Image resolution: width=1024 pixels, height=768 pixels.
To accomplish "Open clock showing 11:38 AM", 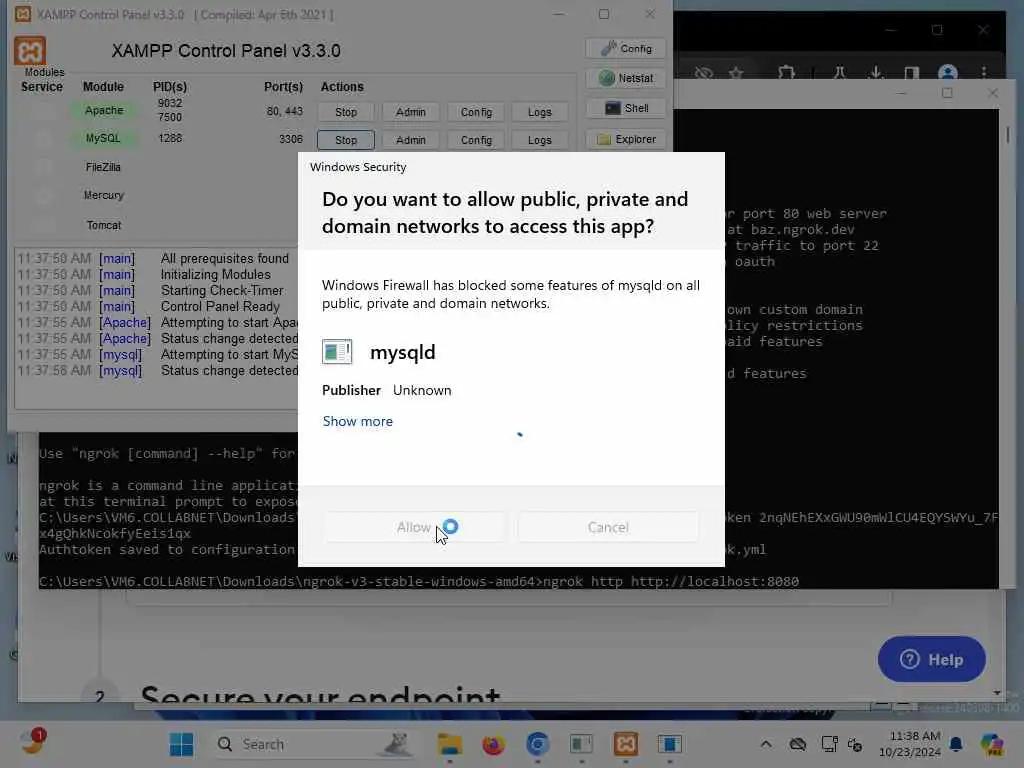I will [910, 744].
